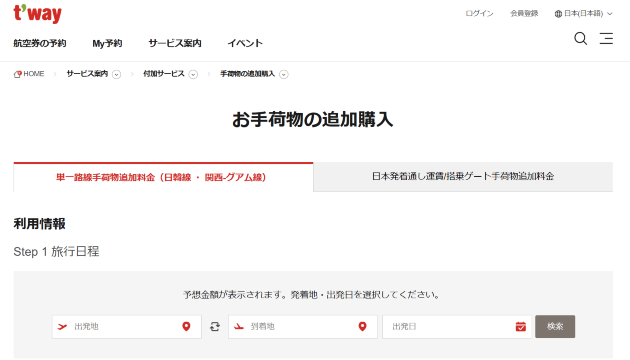Select the 単一路線手荷物追加料金 tab
The height and width of the screenshot is (360, 630).
click(x=163, y=177)
